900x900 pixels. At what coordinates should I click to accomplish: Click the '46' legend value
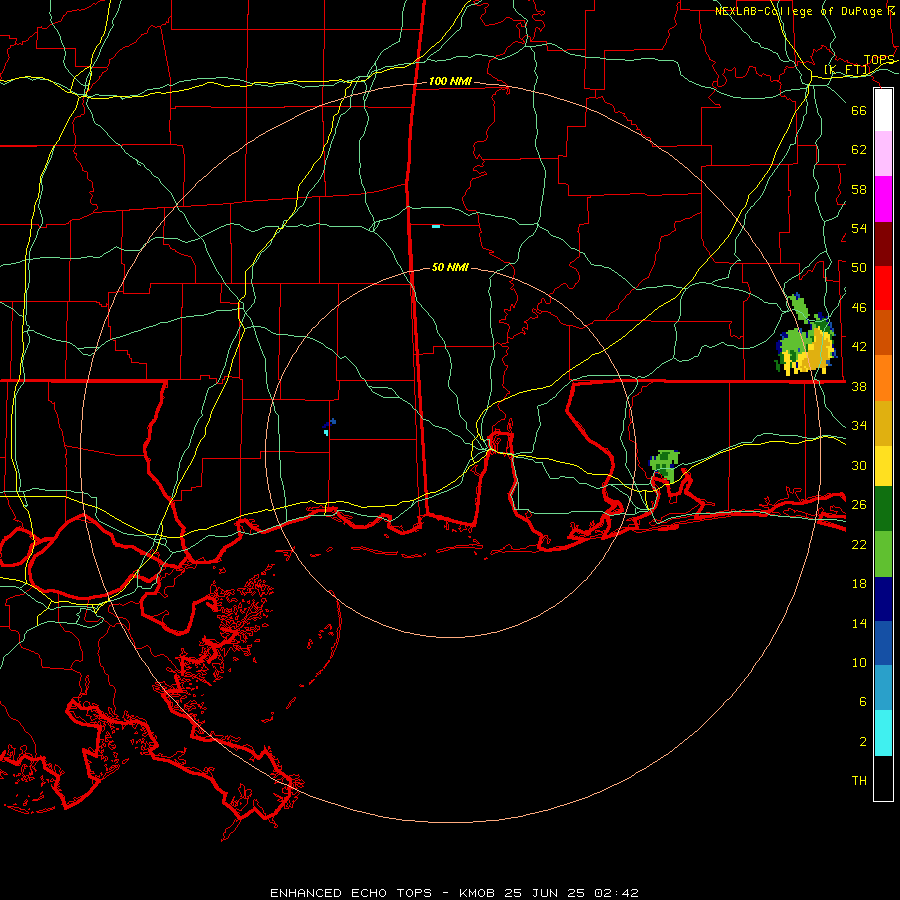859,308
